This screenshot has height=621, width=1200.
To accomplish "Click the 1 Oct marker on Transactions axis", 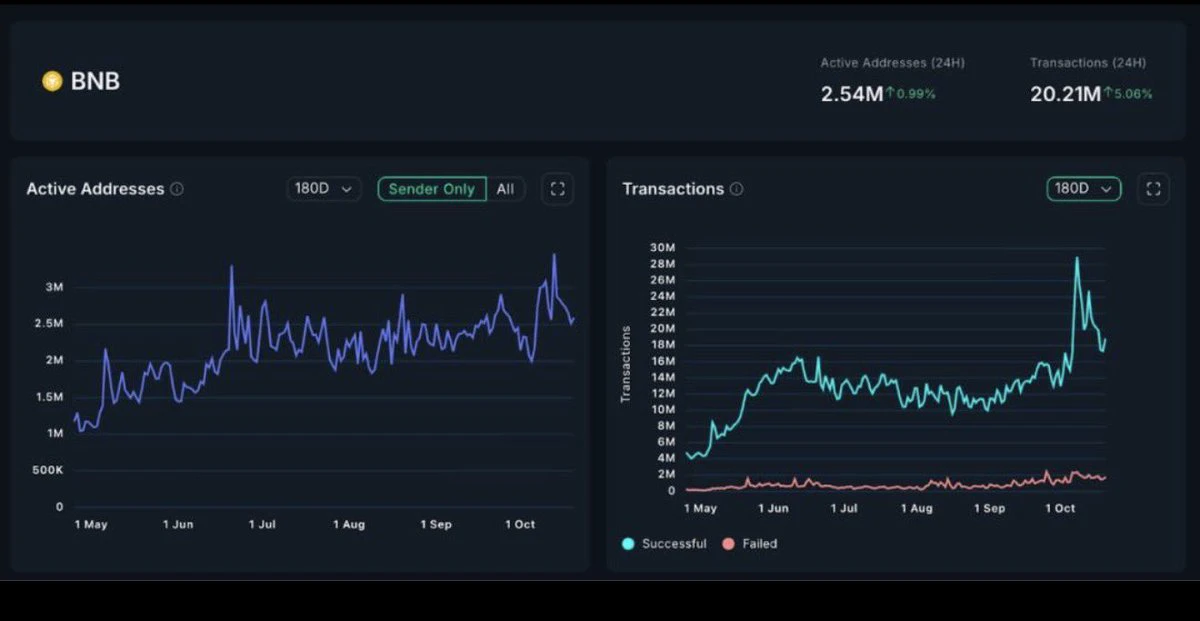I will click(x=1060, y=508).
